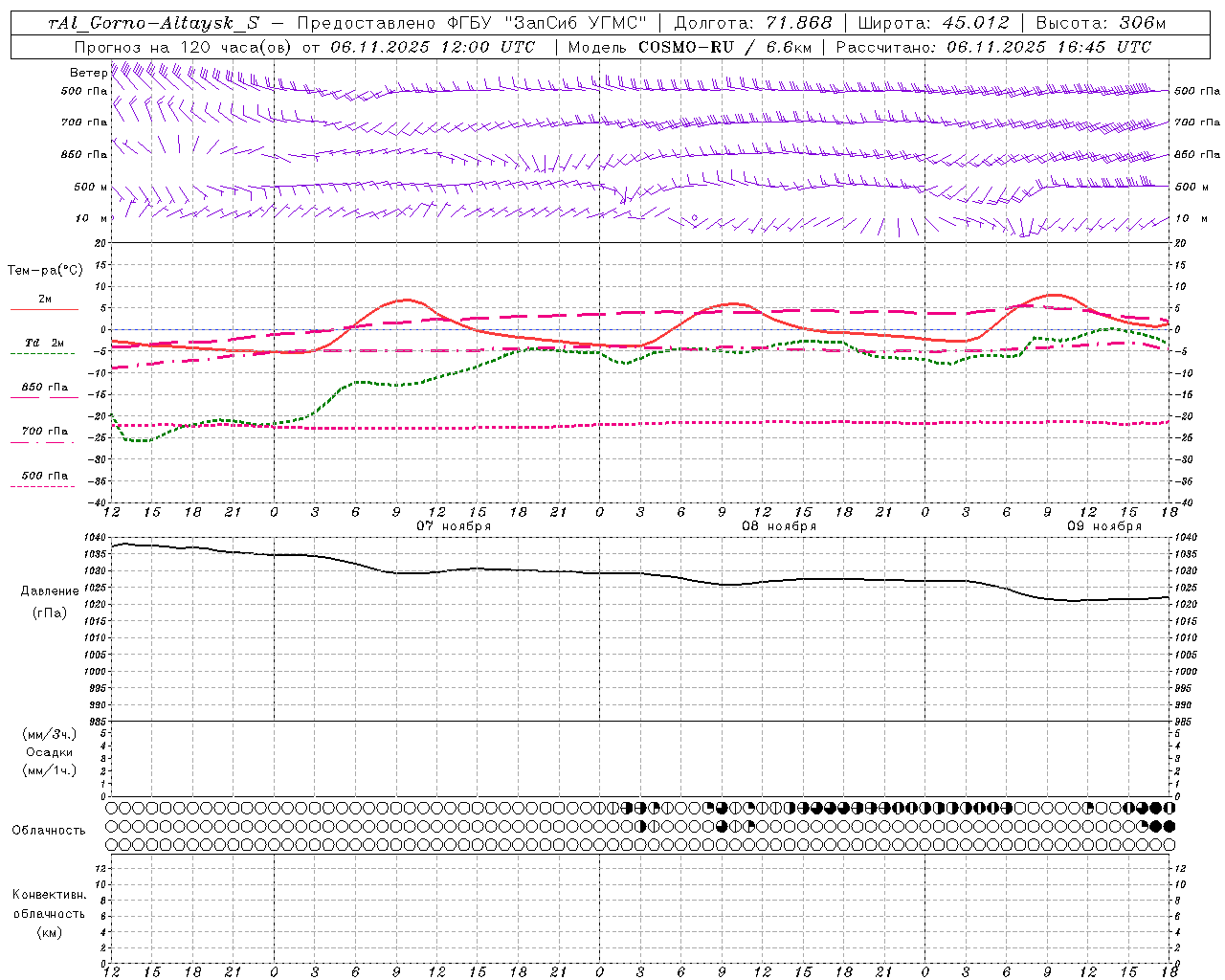Click the dashed line sample under 850 гПа legend
The height and width of the screenshot is (980, 1225).
coord(44,398)
